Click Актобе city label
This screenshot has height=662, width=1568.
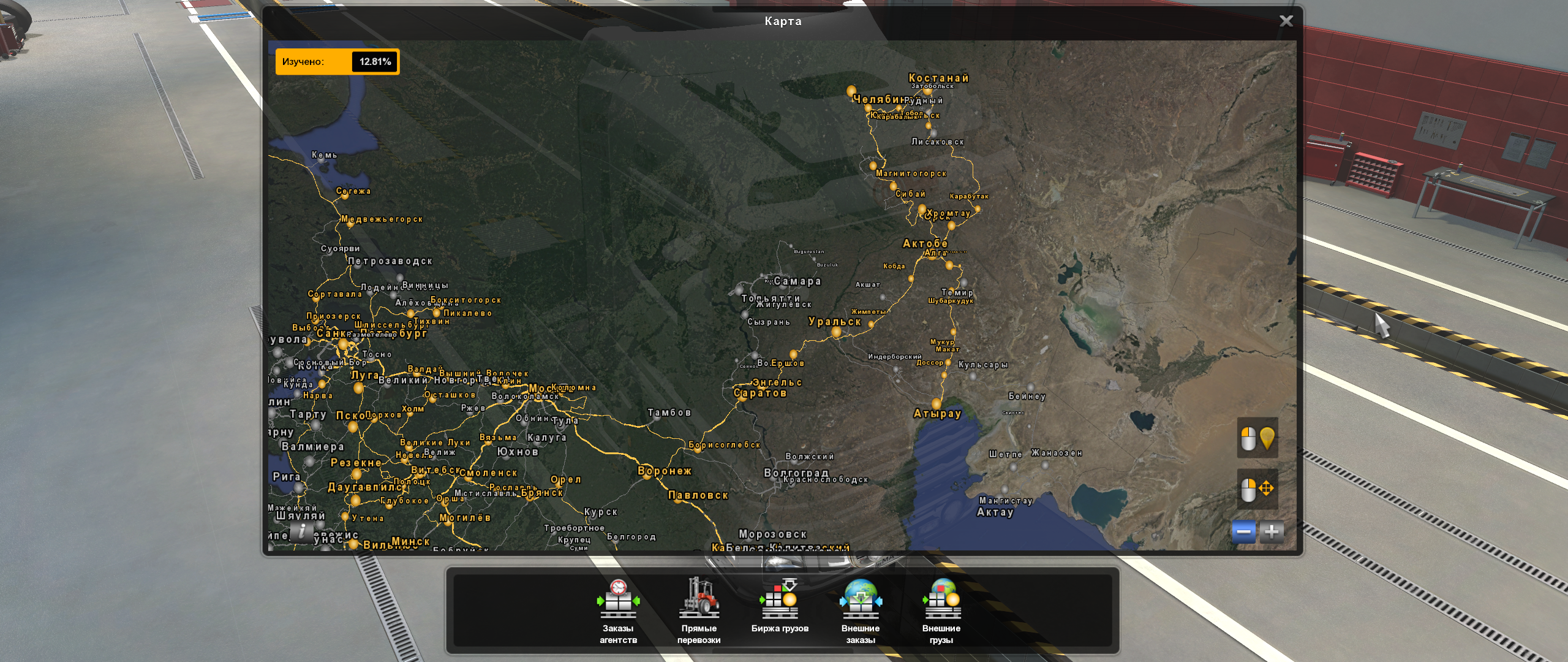click(925, 243)
